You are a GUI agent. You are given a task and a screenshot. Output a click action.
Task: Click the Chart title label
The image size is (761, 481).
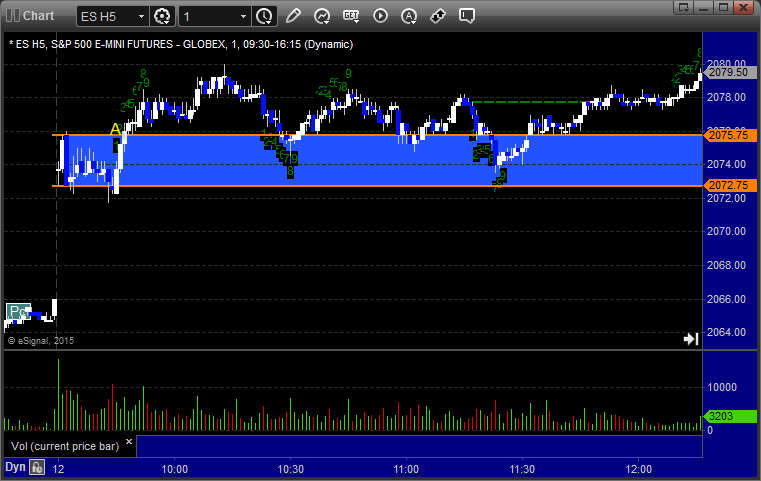38,16
